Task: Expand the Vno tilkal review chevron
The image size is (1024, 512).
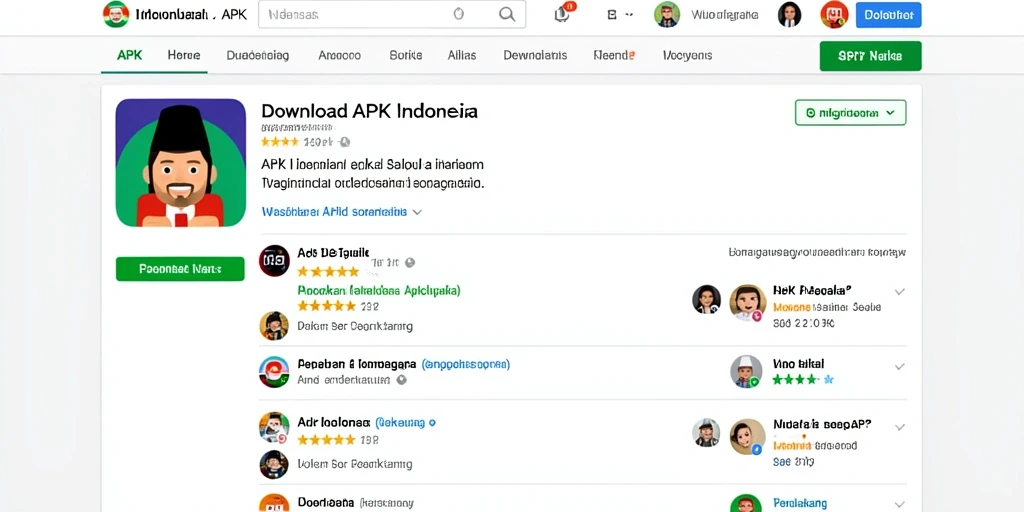Action: coord(899,367)
